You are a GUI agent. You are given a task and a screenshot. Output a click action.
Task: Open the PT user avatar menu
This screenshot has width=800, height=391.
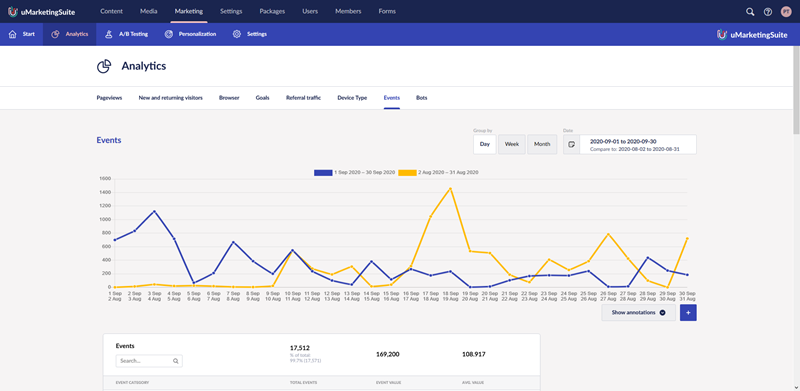tap(786, 11)
